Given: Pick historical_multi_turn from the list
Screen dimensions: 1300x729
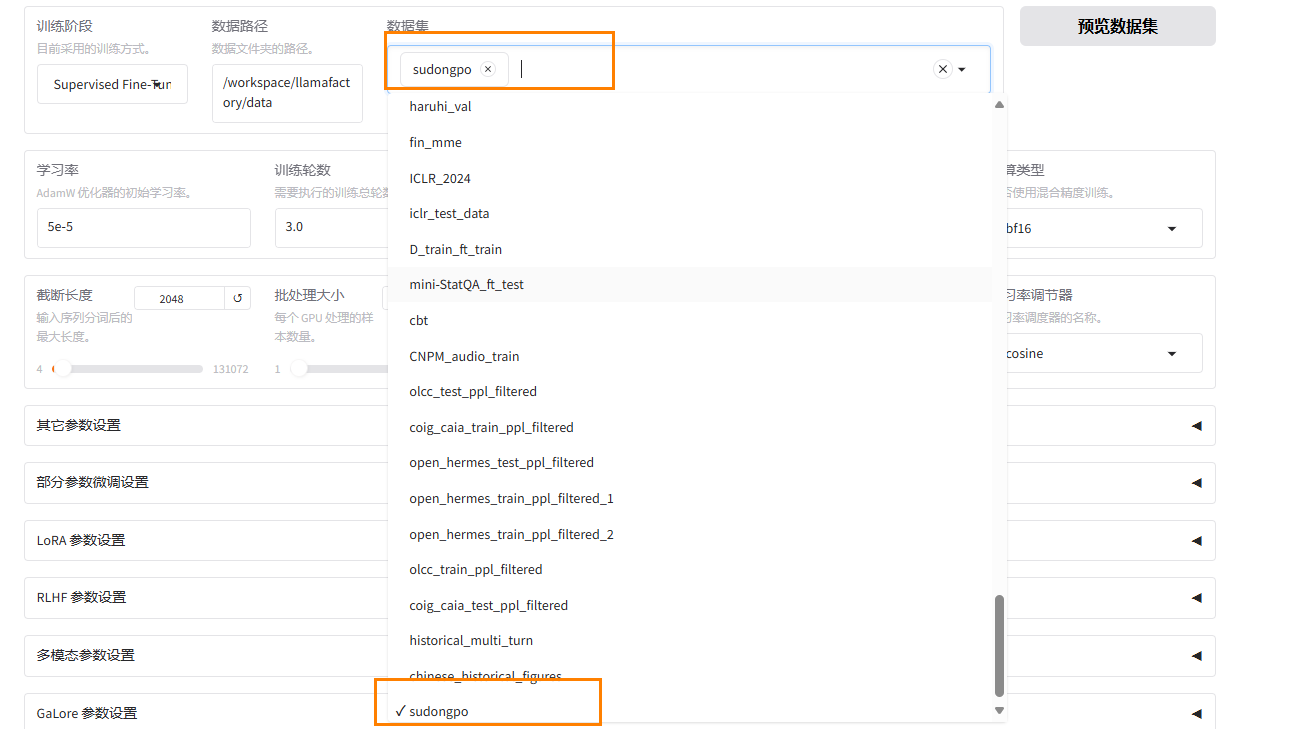Looking at the screenshot, I should 471,640.
